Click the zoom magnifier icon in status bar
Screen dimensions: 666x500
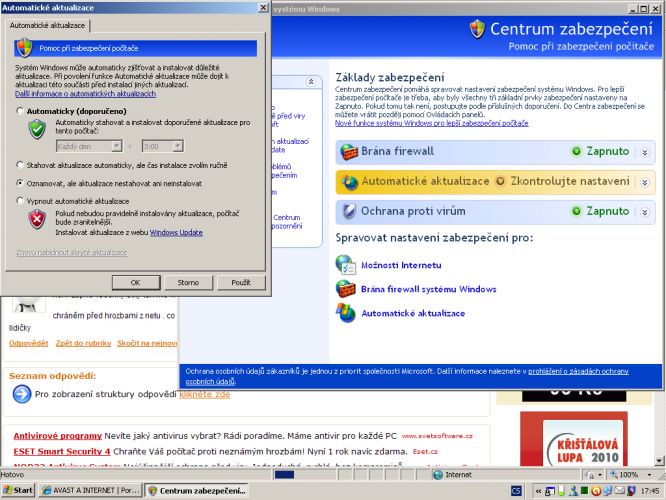pos(614,474)
